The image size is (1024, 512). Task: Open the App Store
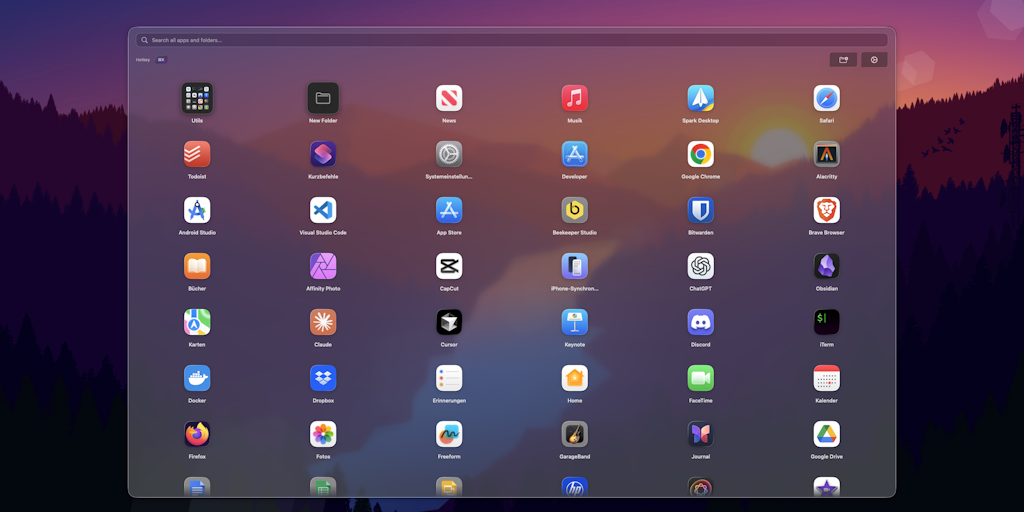[x=449, y=210]
